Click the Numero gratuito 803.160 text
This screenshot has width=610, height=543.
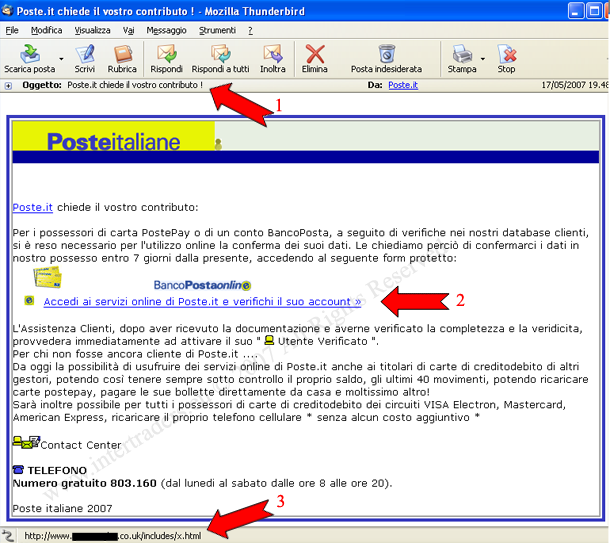click(x=84, y=483)
